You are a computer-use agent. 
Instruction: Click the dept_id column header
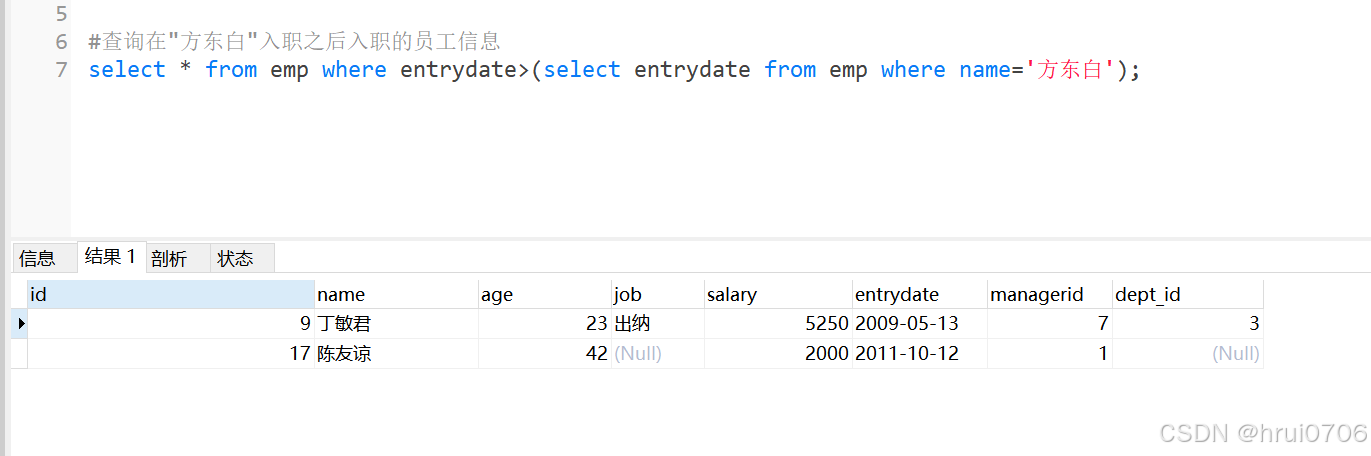1188,294
